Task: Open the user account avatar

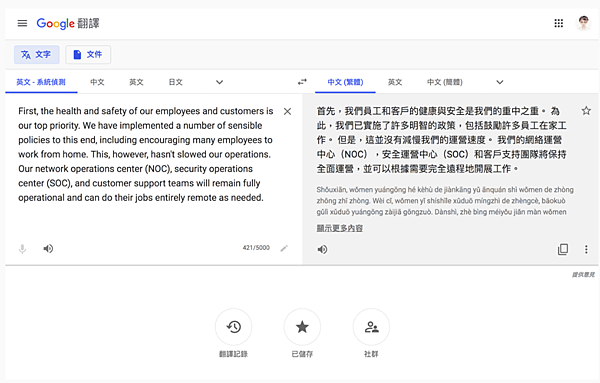Action: coord(583,23)
